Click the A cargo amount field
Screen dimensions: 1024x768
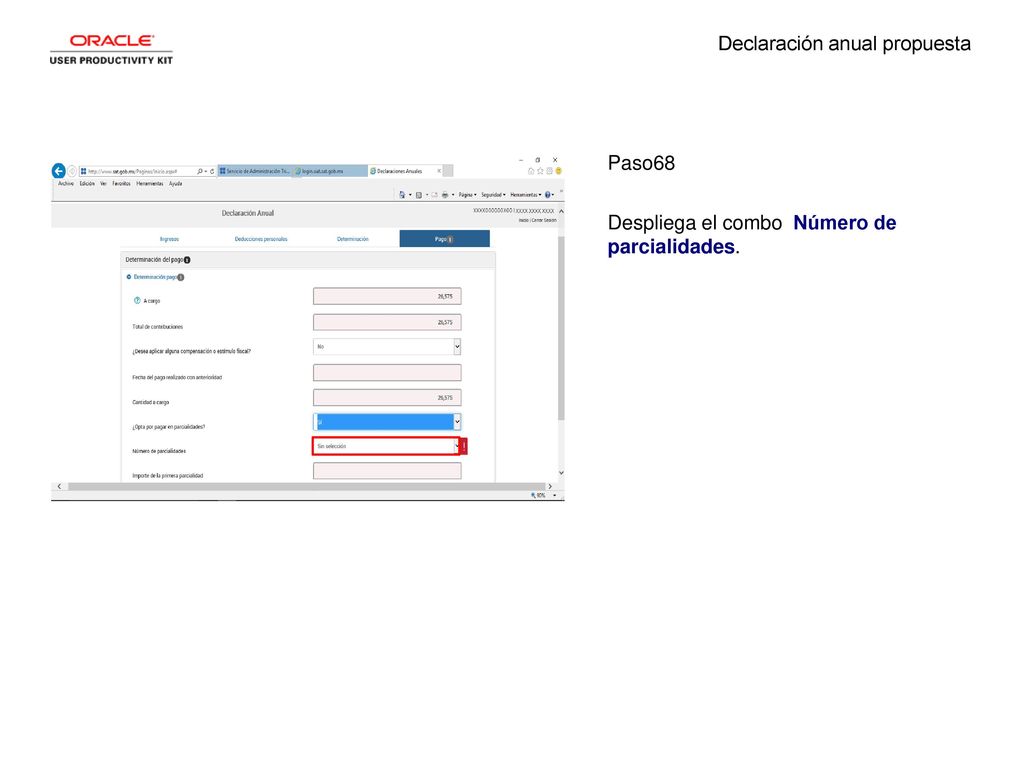tap(387, 296)
